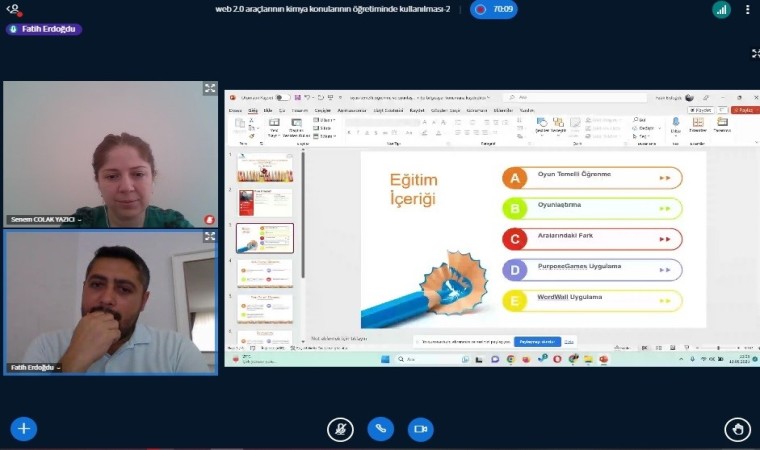Select the third slide thumbnail
This screenshot has width=760, height=450.
(265, 238)
